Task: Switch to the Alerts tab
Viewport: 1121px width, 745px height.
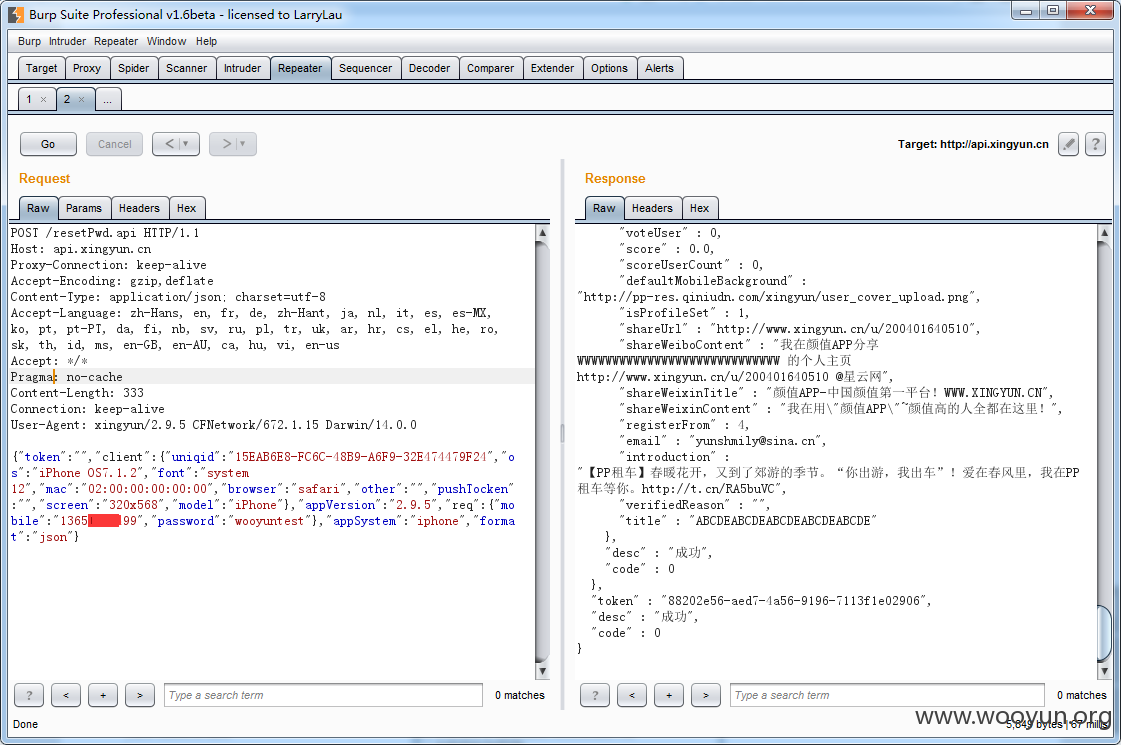Action: 659,68
